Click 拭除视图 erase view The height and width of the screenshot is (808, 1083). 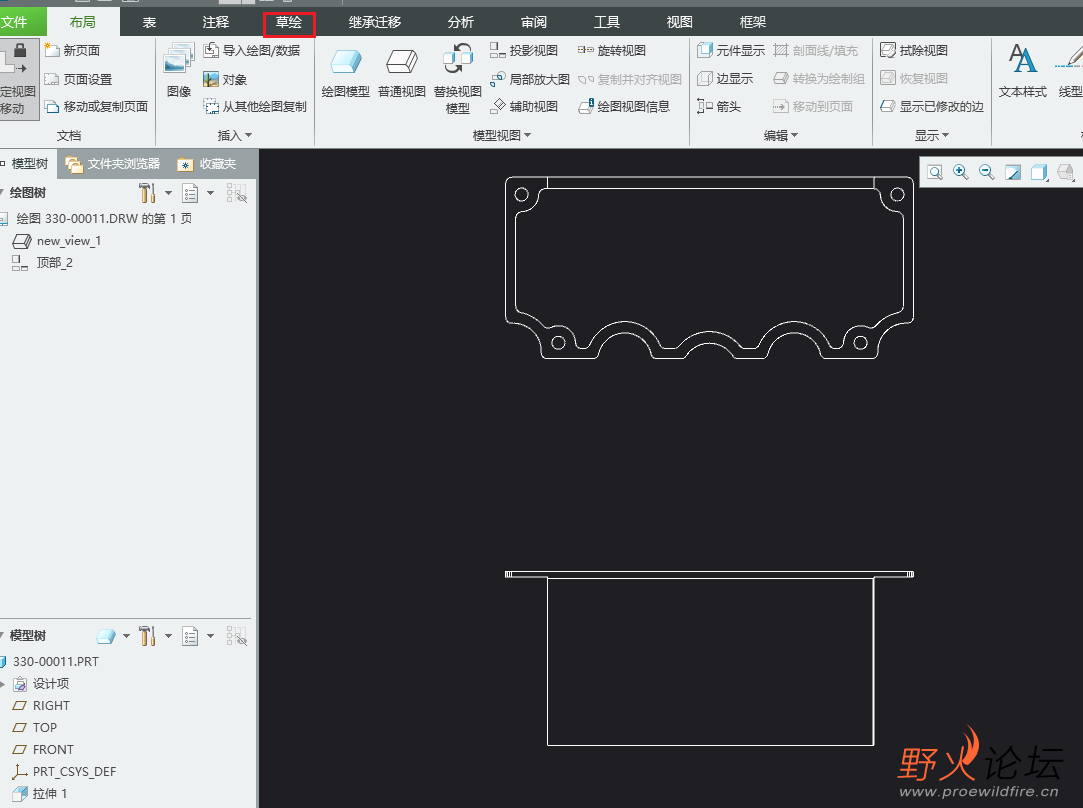(914, 50)
